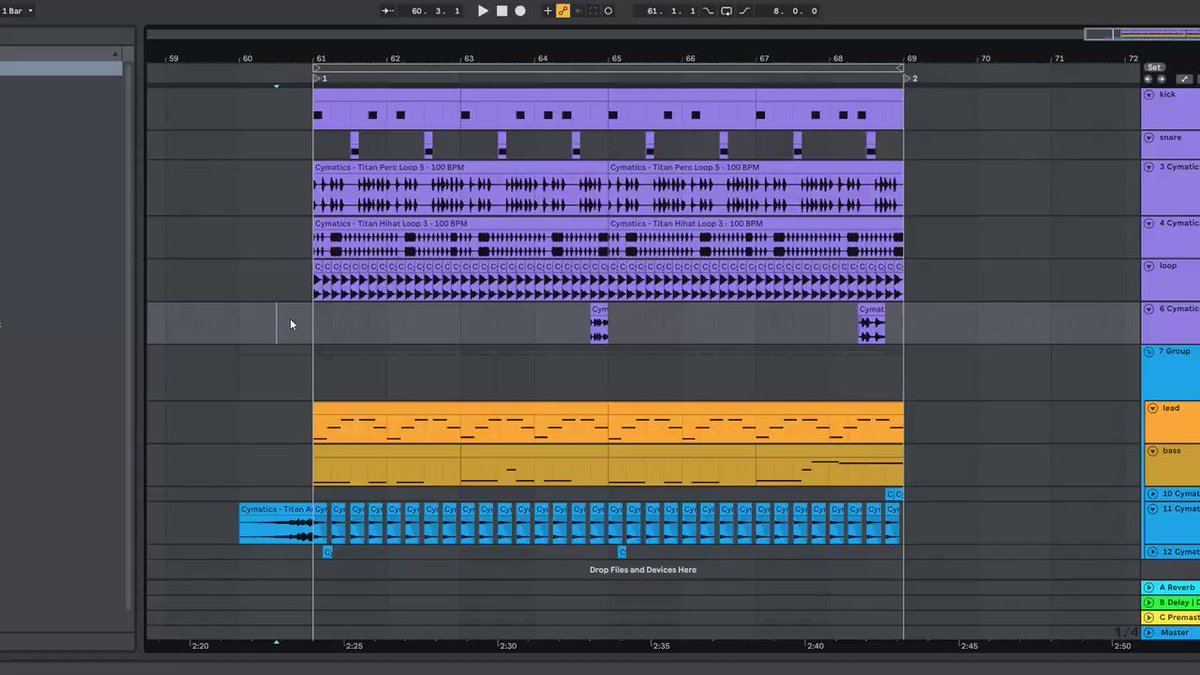Fold the kick track
The height and width of the screenshot is (675, 1200).
1149,95
